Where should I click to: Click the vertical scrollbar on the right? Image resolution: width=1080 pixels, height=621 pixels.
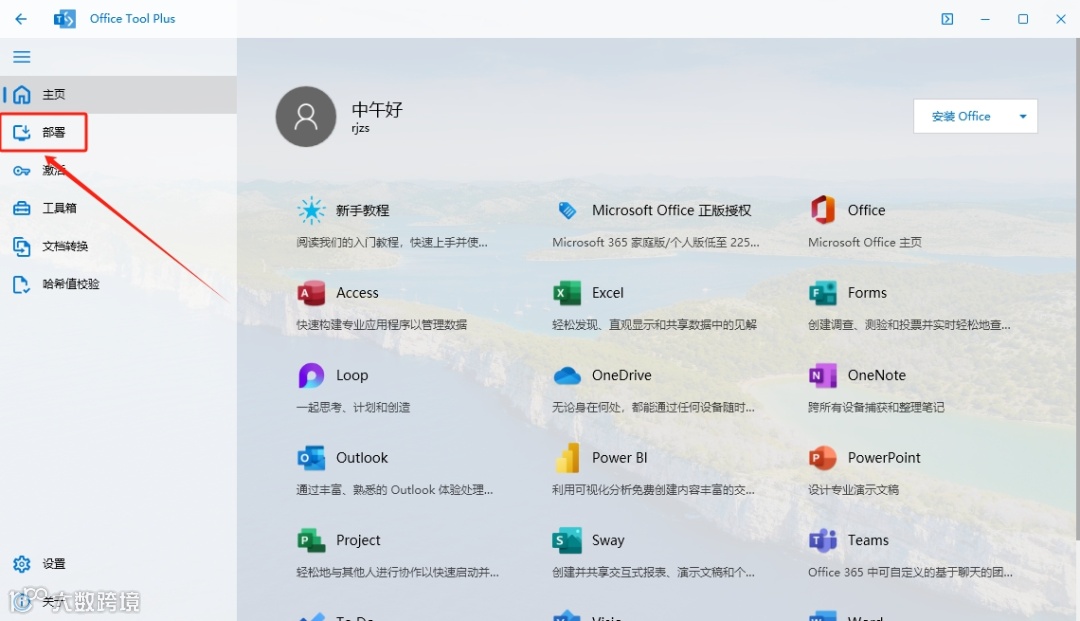tap(1077, 289)
